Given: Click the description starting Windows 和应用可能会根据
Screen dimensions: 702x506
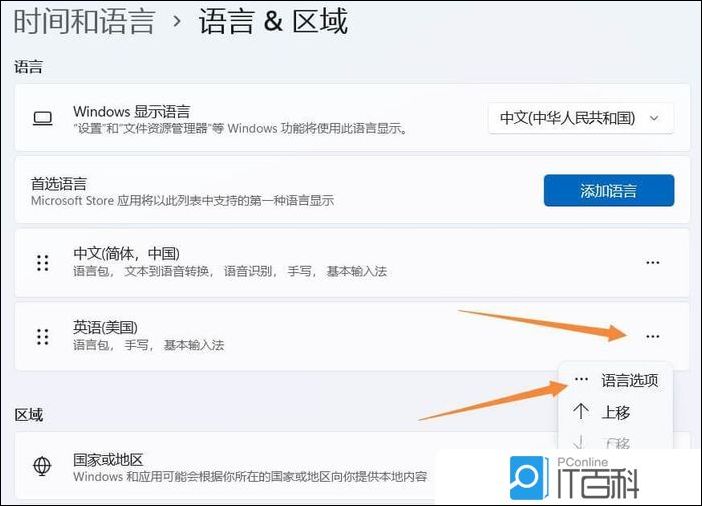Looking at the screenshot, I should pyautogui.click(x=250, y=476).
